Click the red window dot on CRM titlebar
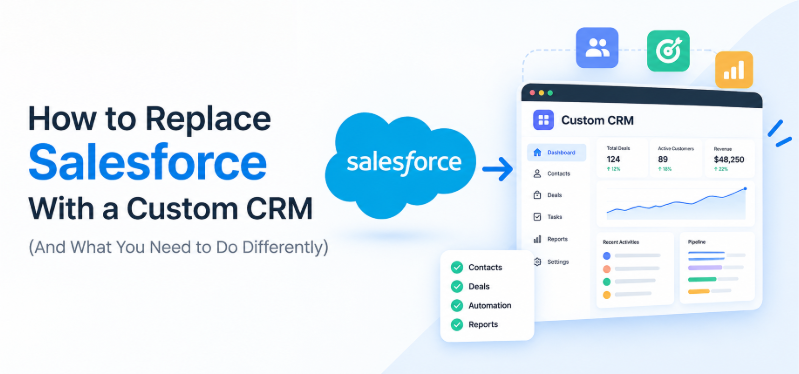799x374 pixels. click(532, 93)
